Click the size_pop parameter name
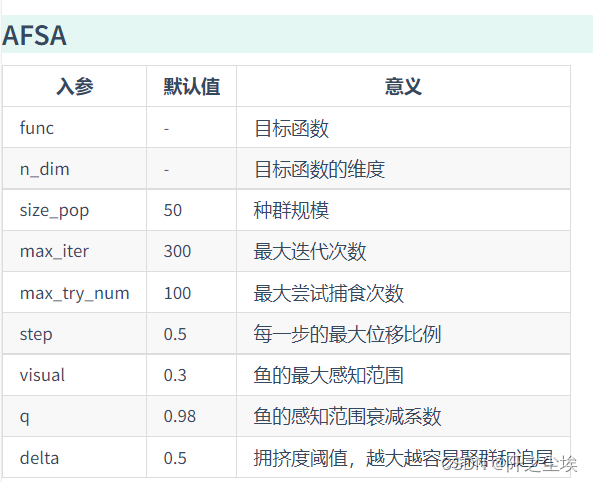 tap(54, 210)
